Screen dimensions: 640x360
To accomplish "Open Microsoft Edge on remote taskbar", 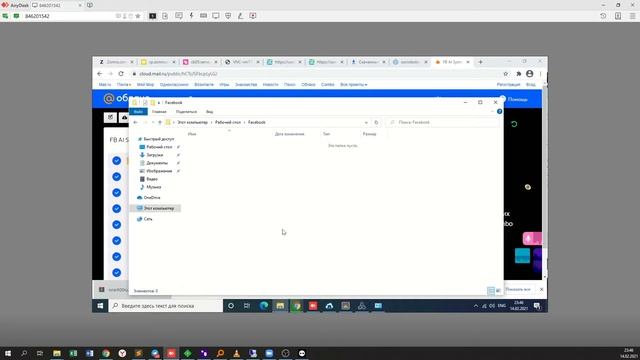I will (x=264, y=306).
